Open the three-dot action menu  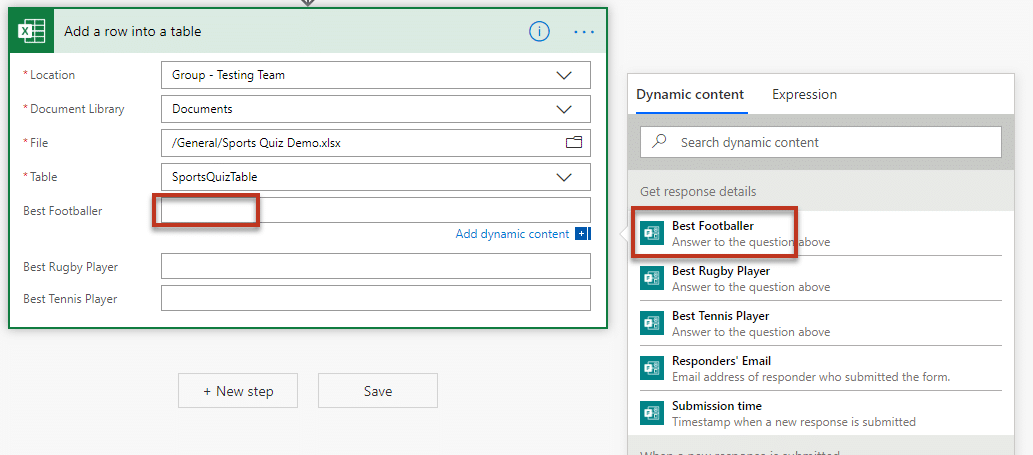(584, 32)
